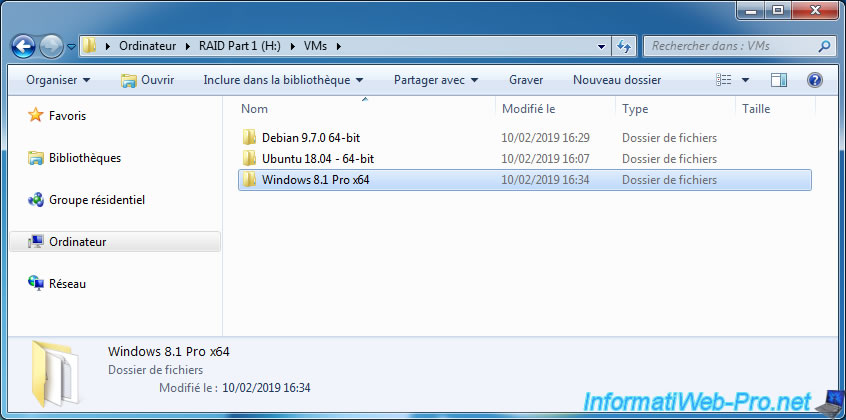Click date 10/02/2019 16:07 in Ubuntu row
The height and width of the screenshot is (420, 846).
click(545, 159)
